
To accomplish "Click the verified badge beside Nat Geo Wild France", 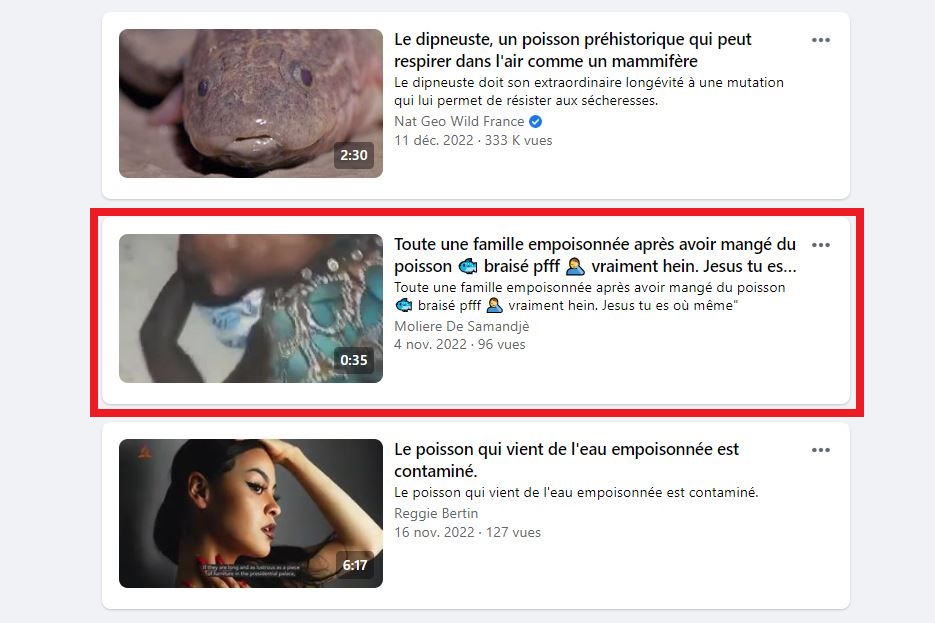I will click(x=535, y=122).
